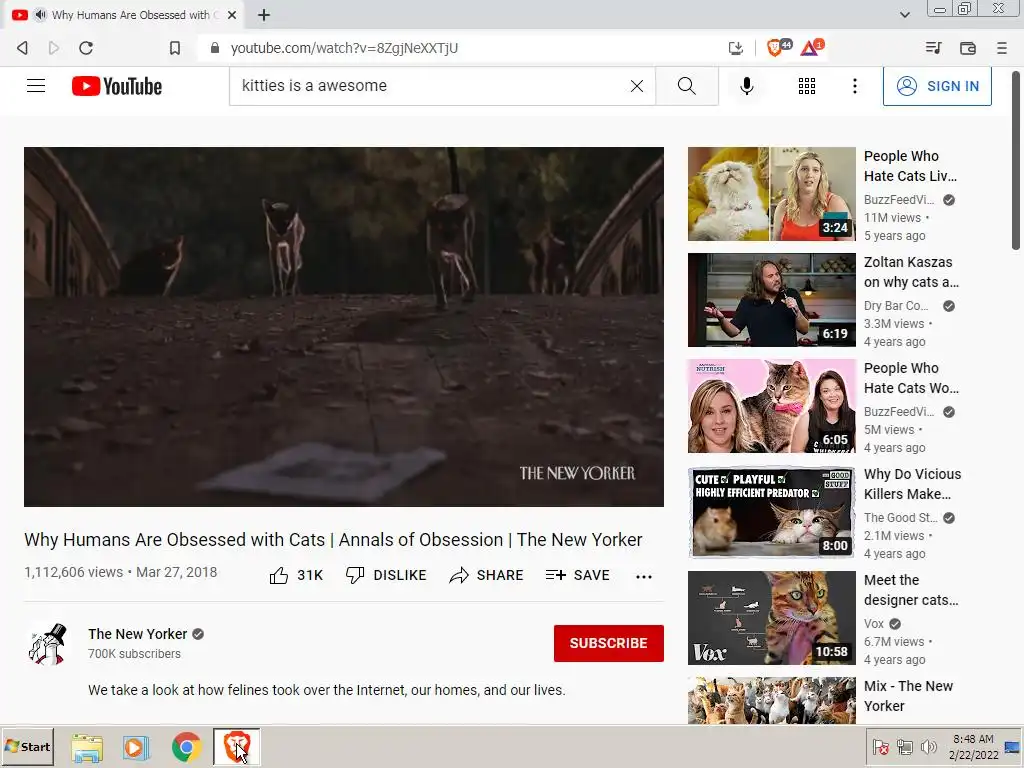Screen dimensions: 1024x768
Task: Close the Why Humans Are Obsessed tab
Action: tap(232, 14)
